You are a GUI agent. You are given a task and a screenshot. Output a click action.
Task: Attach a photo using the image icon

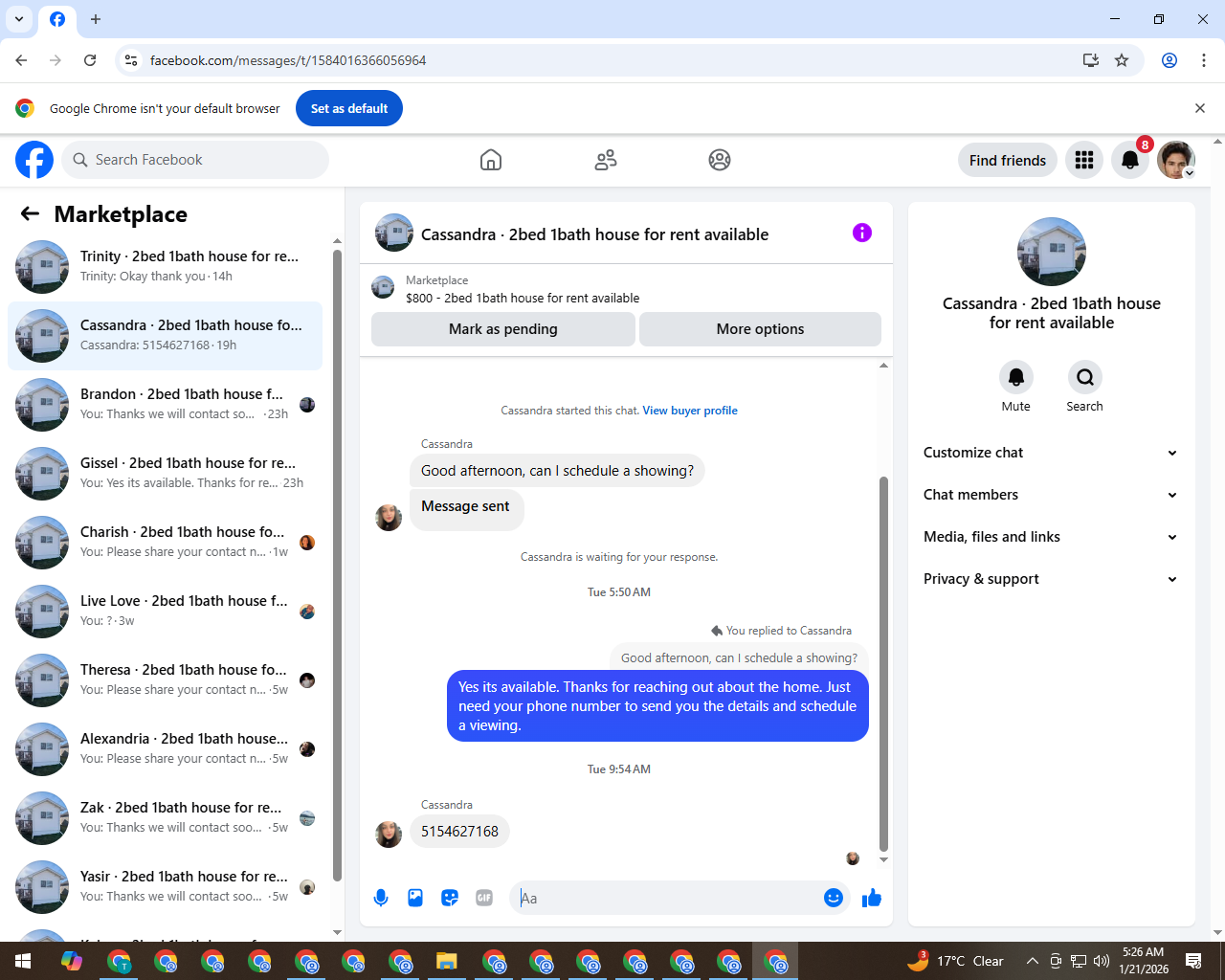pyautogui.click(x=415, y=898)
